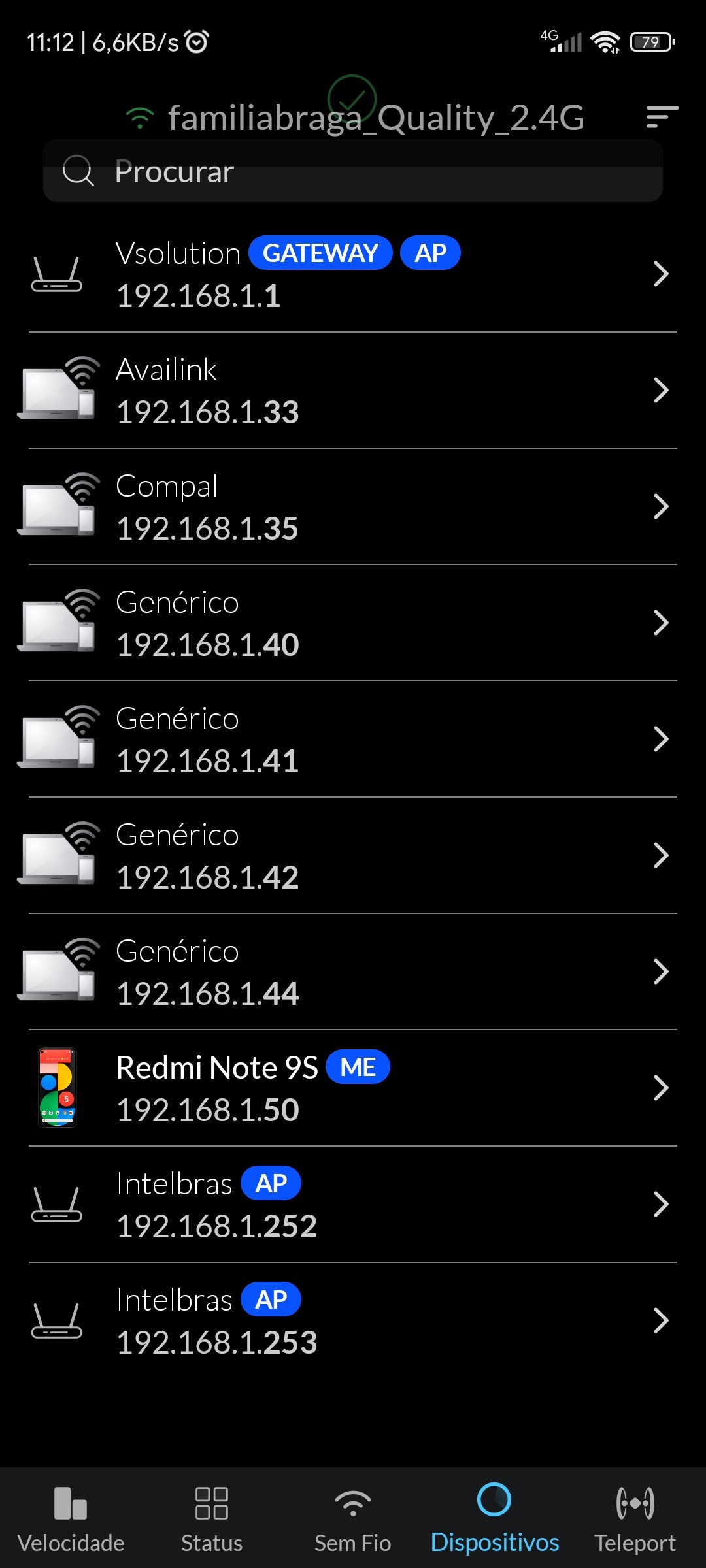
Task: Tap the GATEWAY badge on Vsolution
Action: [320, 253]
